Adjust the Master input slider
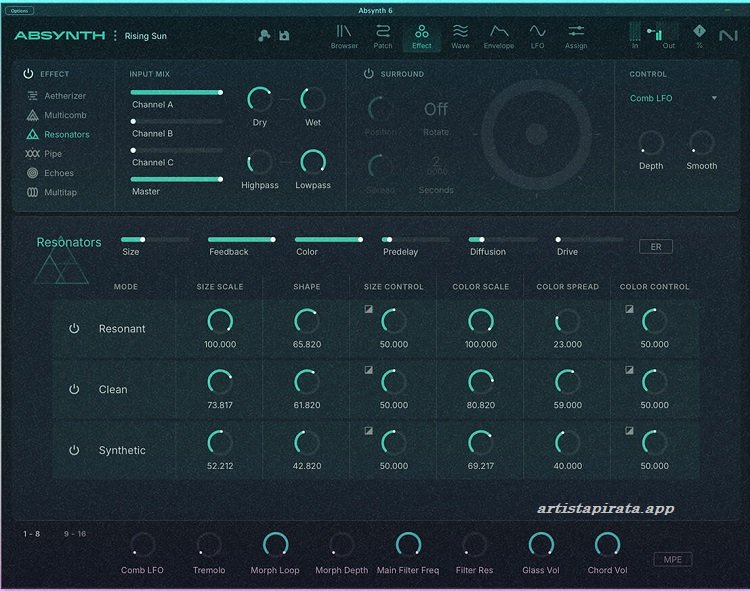Viewport: 750px width, 591px height. 176,179
